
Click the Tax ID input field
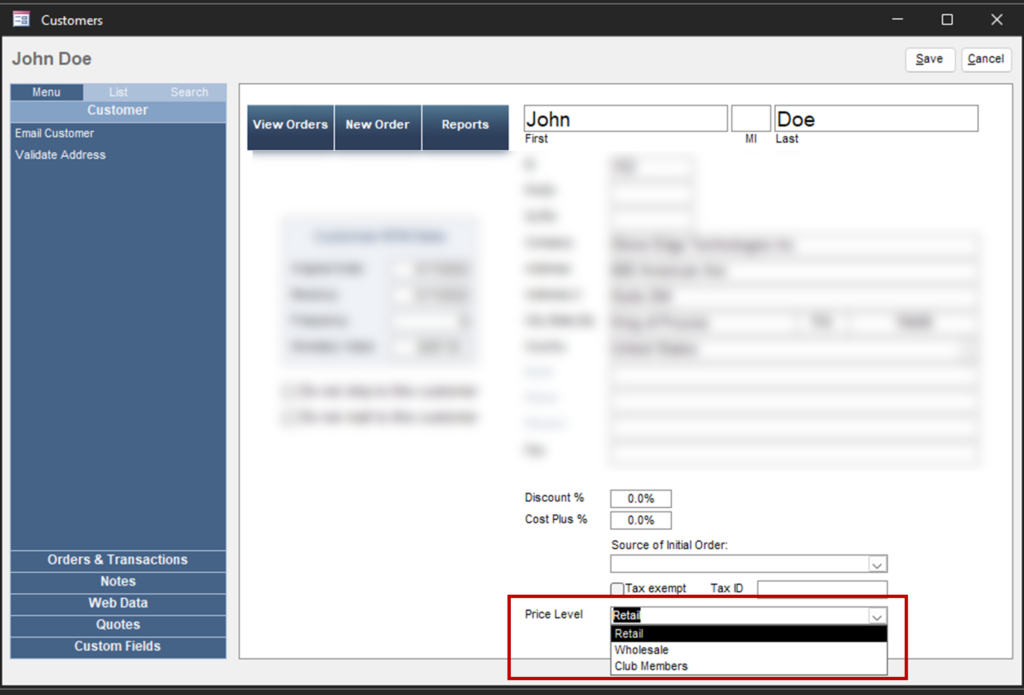(821, 589)
